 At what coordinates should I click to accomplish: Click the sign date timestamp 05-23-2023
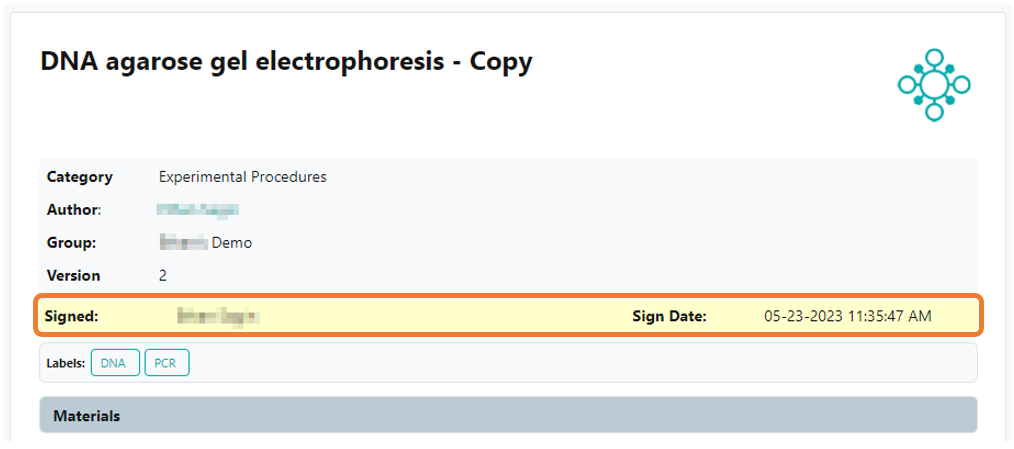tap(847, 316)
